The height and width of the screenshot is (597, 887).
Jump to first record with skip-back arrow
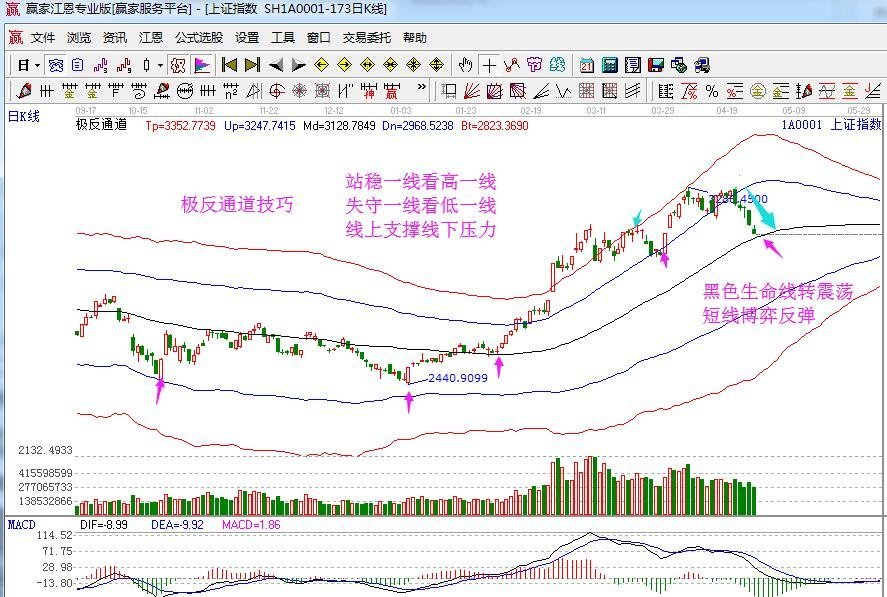229,65
